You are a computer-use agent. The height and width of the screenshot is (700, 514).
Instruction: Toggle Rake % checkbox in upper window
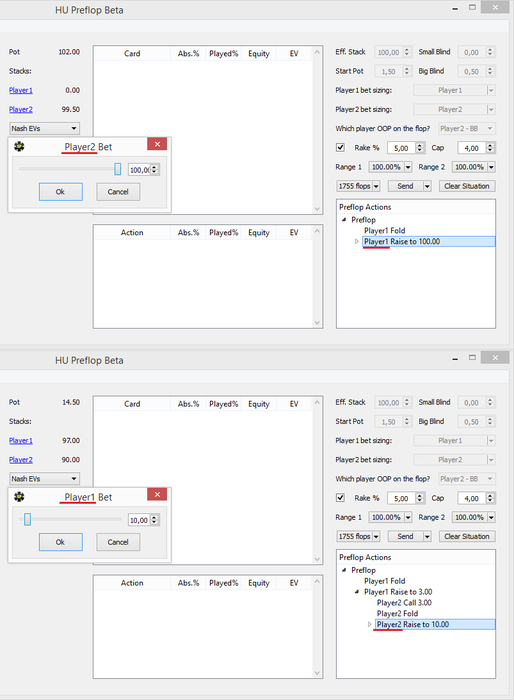pos(340,147)
